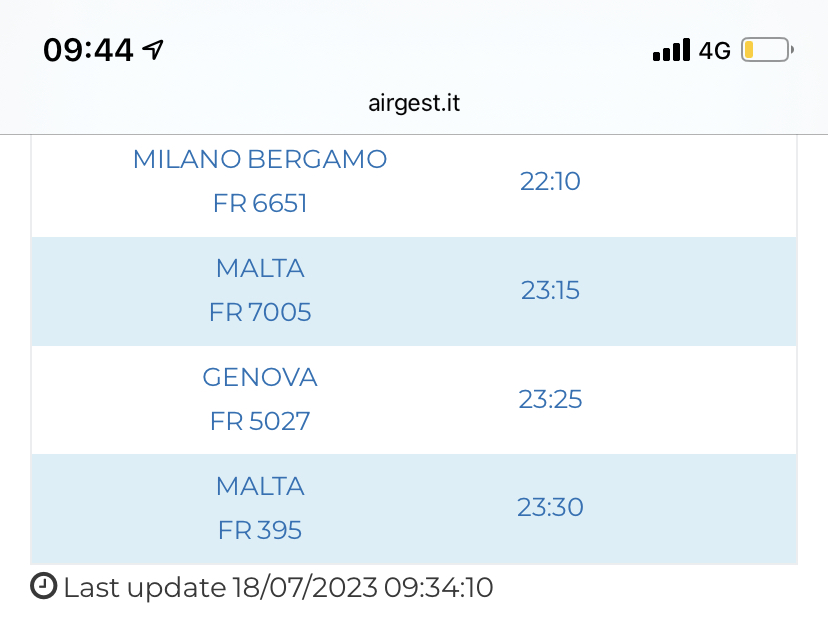
Task: Open flight FR 395
Action: (260, 530)
